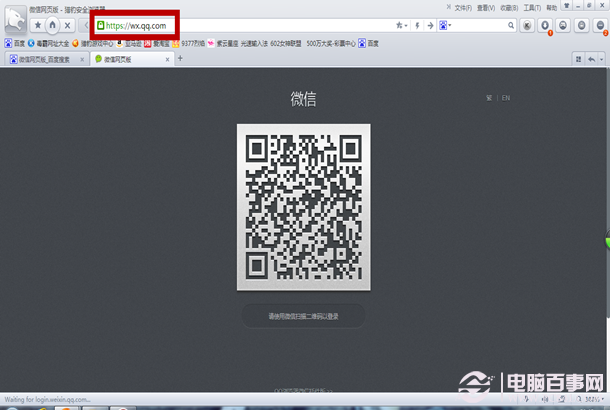610x410 pixels.
Task: Open the first 百度 bookmark
Action: 15,43
